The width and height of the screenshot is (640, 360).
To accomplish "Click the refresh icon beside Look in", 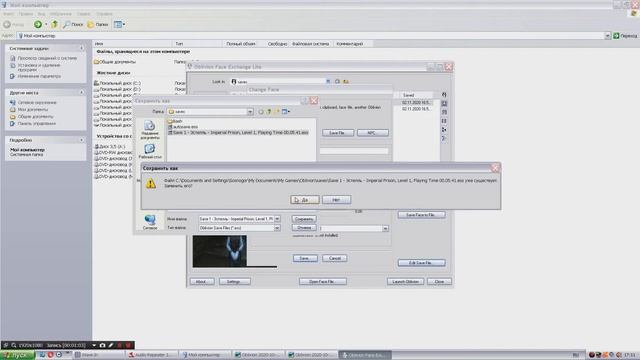I will [337, 82].
